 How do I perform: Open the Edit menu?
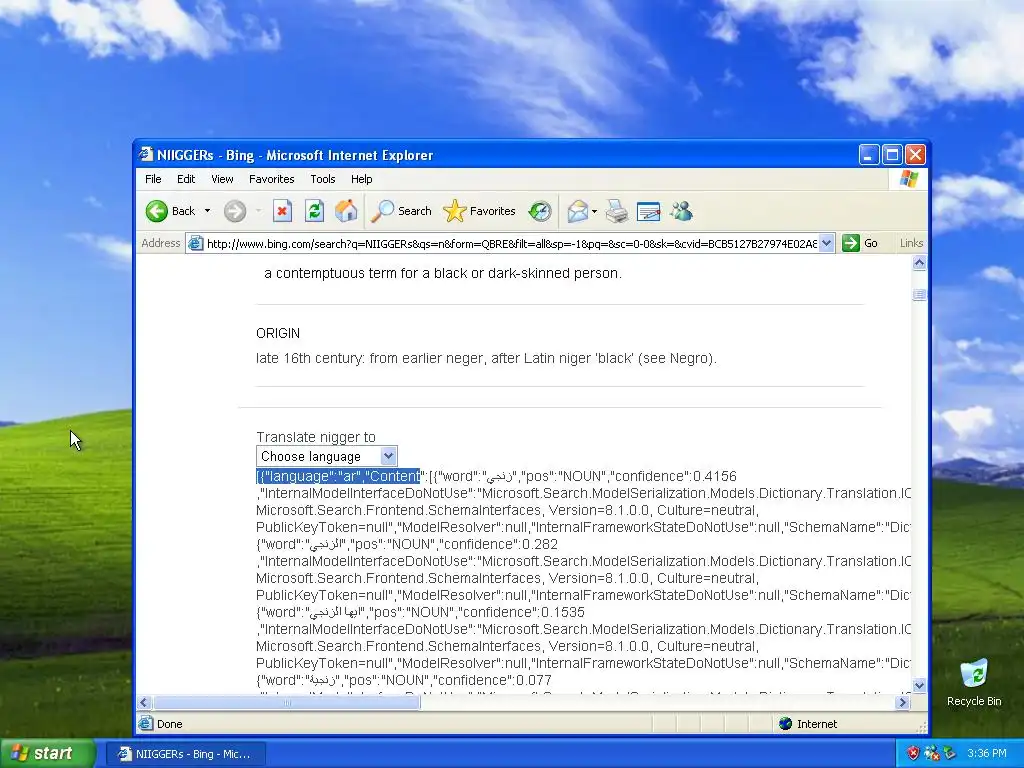[x=186, y=179]
